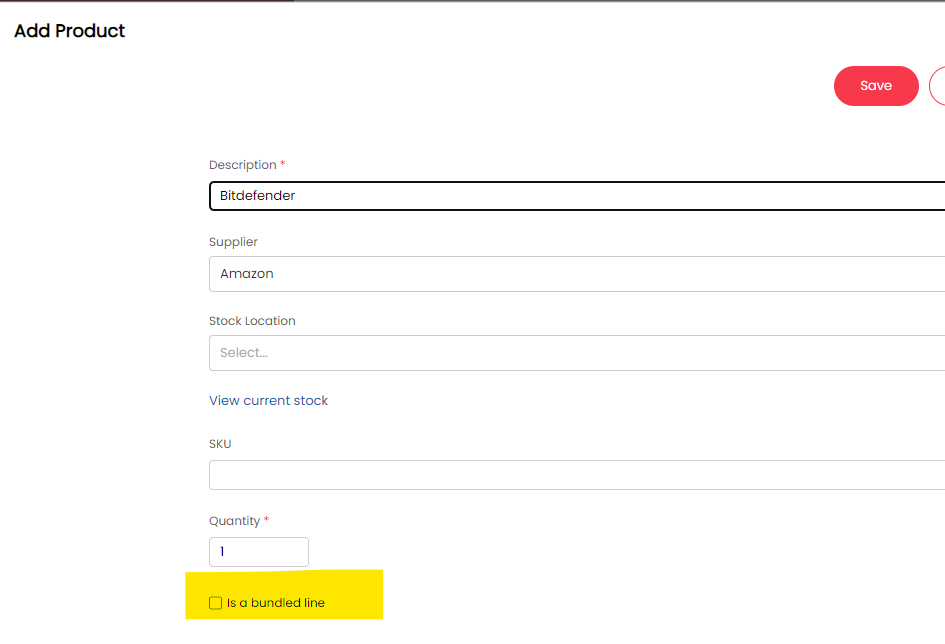Enable the Is a bundled line checkbox
The image size is (945, 644).
coord(216,603)
